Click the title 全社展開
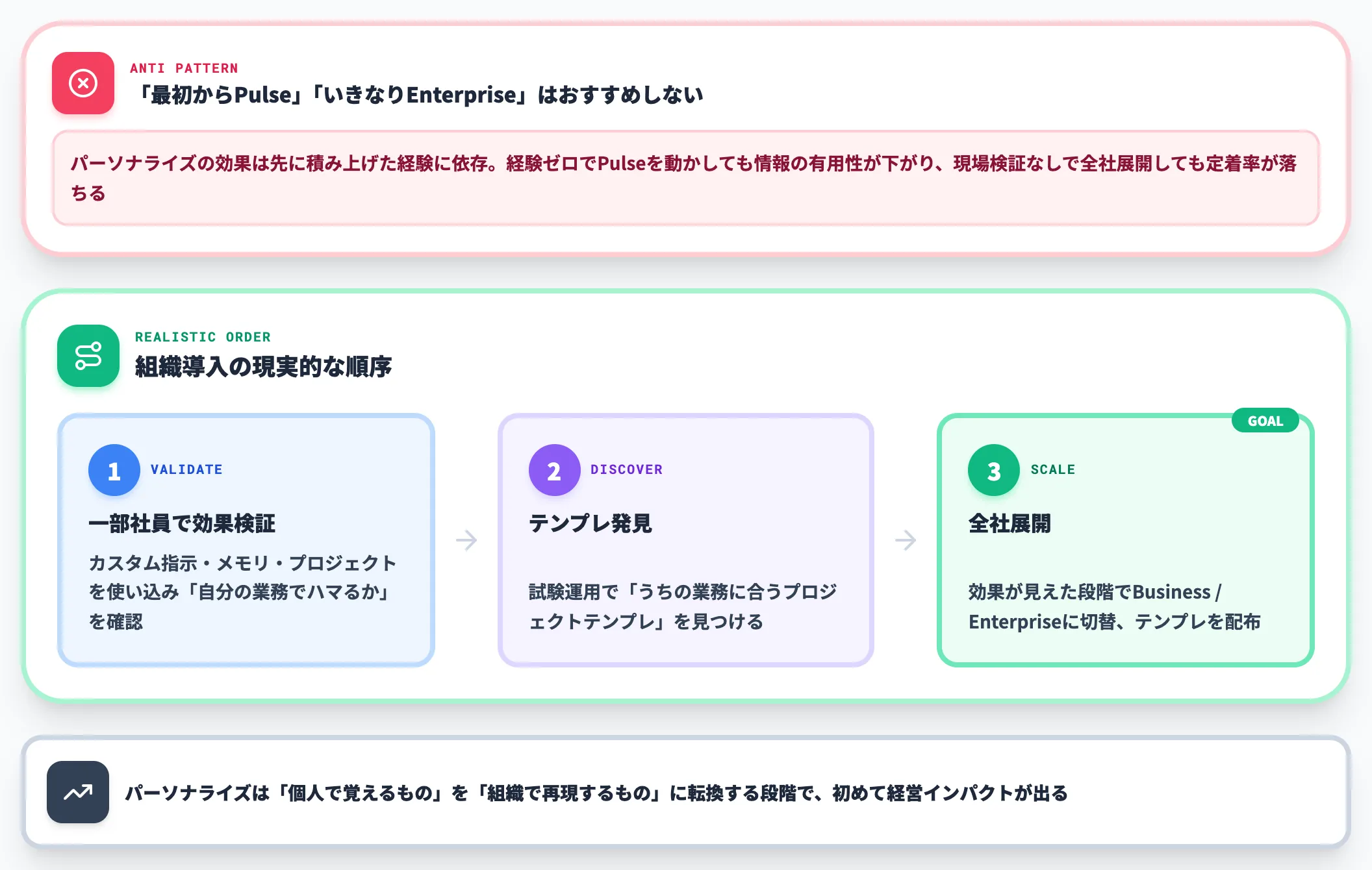 click(1010, 523)
